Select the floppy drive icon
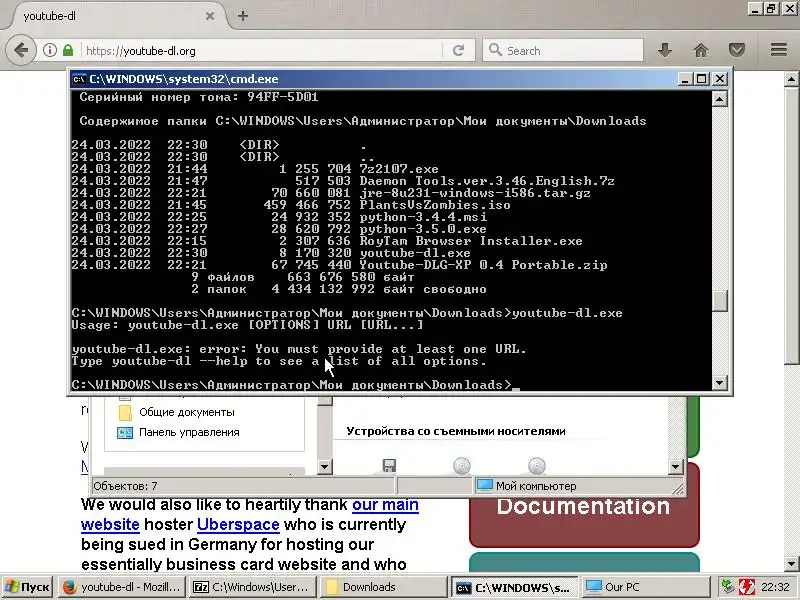 pyautogui.click(x=389, y=466)
